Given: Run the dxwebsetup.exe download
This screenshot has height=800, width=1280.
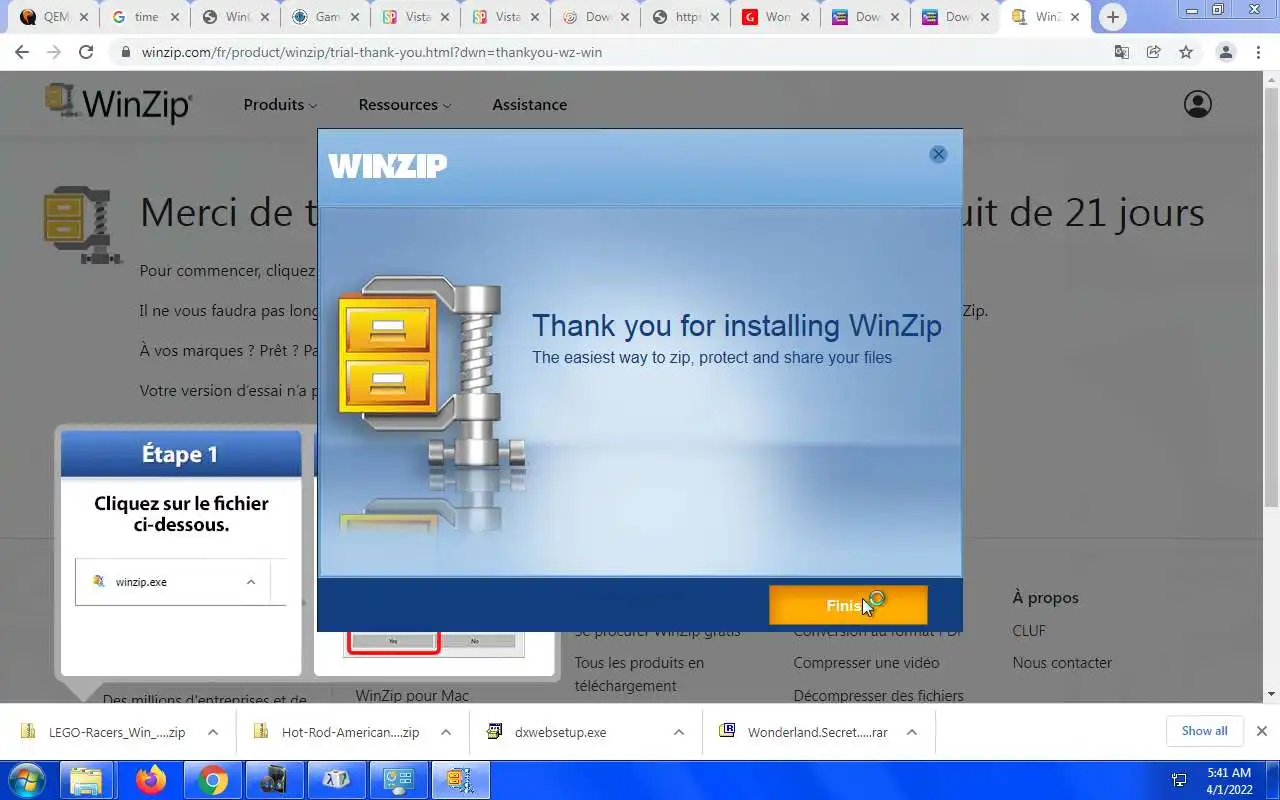Looking at the screenshot, I should [560, 732].
